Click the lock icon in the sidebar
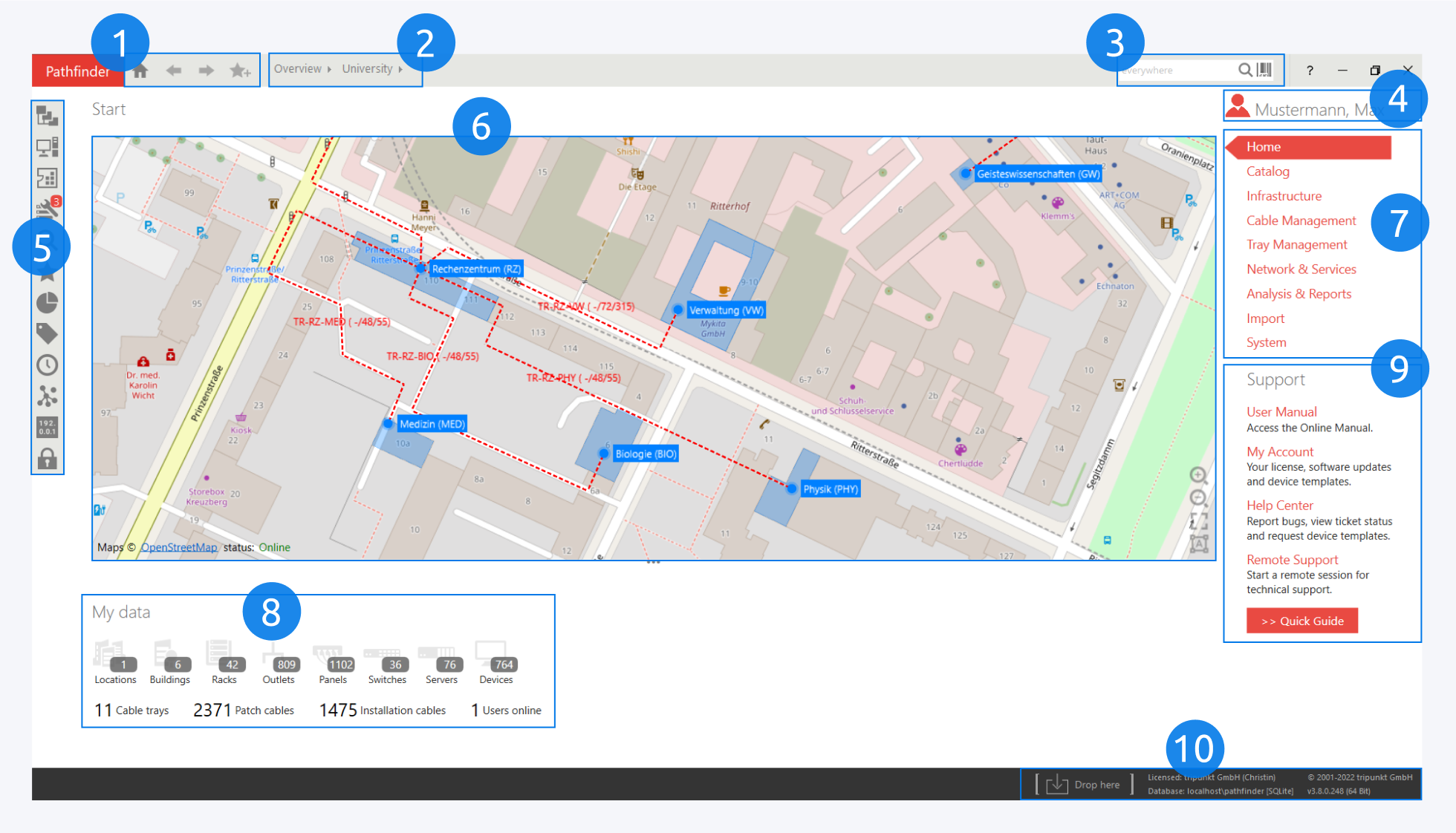Viewport: 1456px width, 833px height. coord(47,458)
